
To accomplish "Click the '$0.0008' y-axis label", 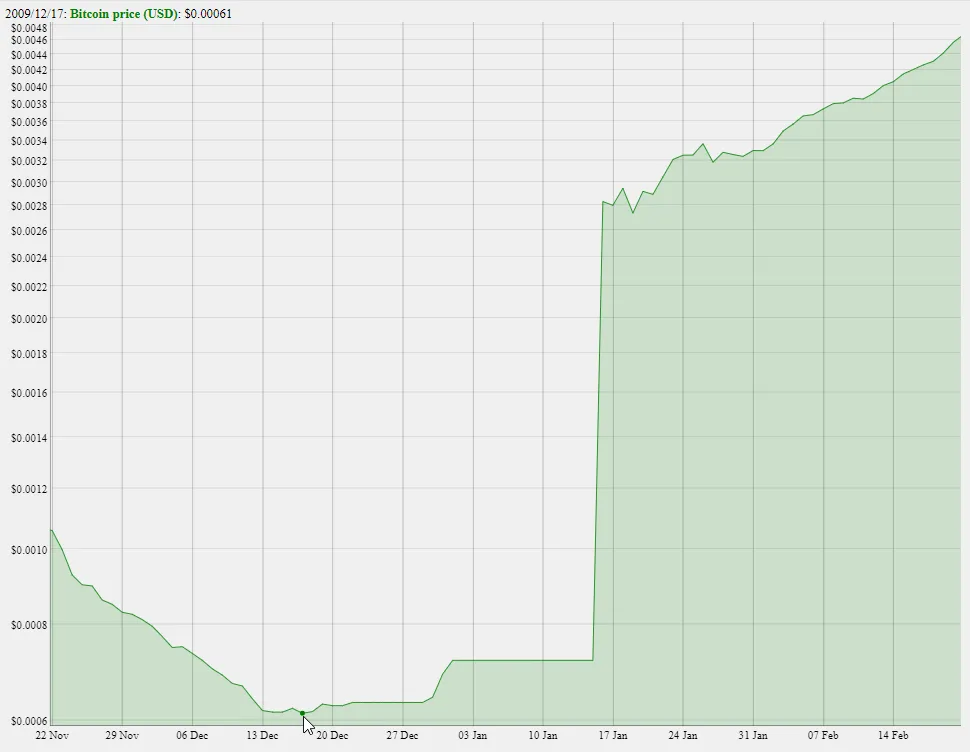I will pos(29,625).
